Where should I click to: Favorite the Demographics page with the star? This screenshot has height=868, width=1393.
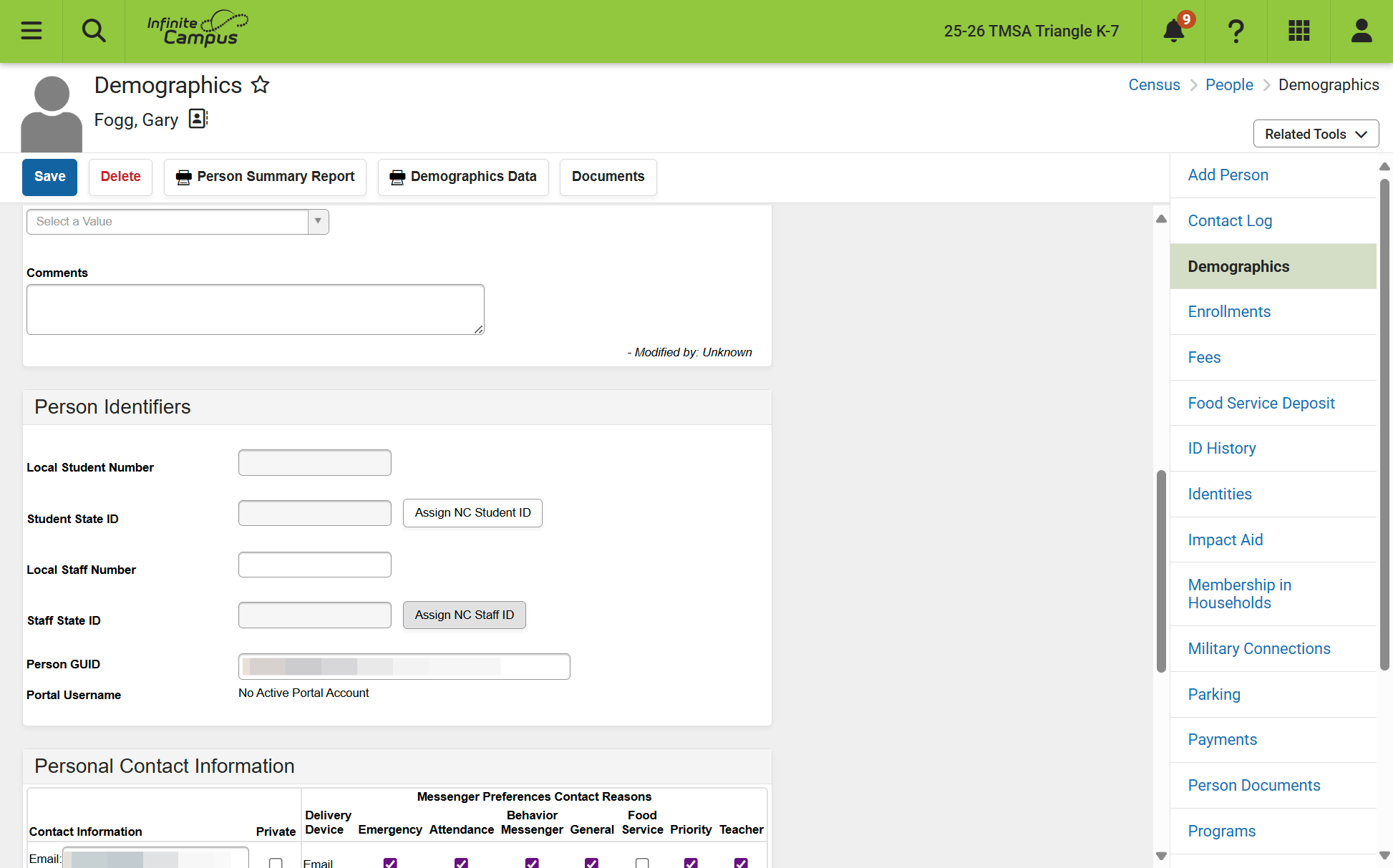pos(261,85)
